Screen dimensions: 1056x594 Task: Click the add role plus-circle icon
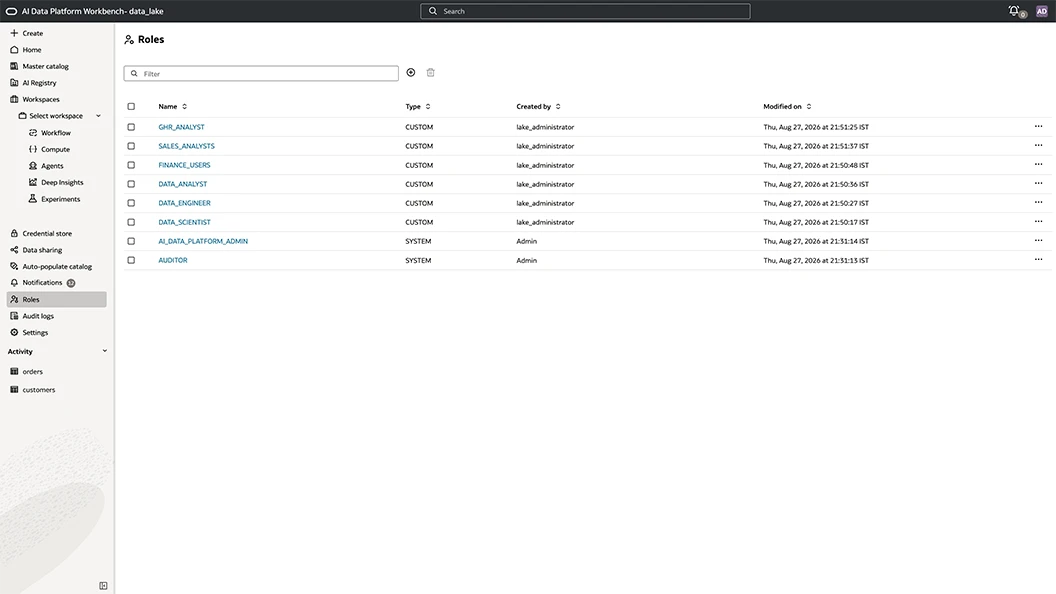tap(411, 73)
